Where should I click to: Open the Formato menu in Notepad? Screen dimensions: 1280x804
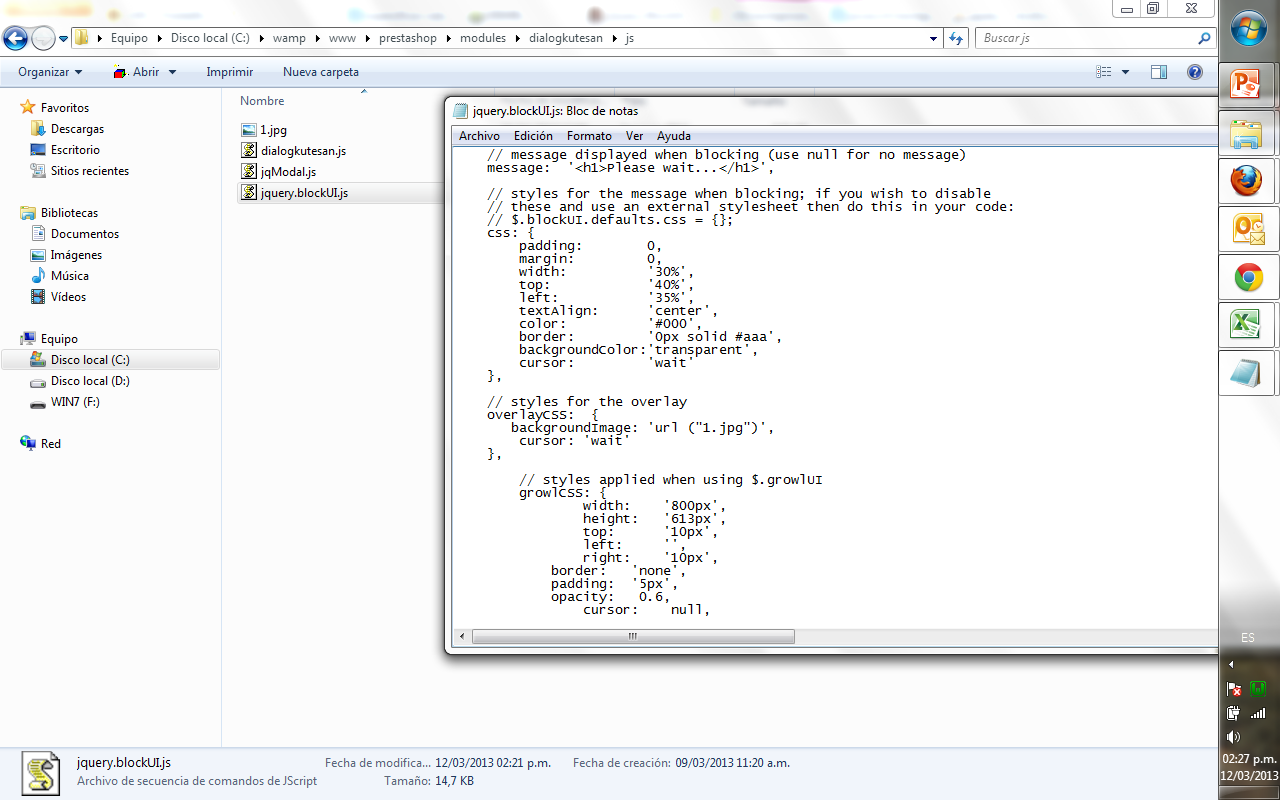589,136
